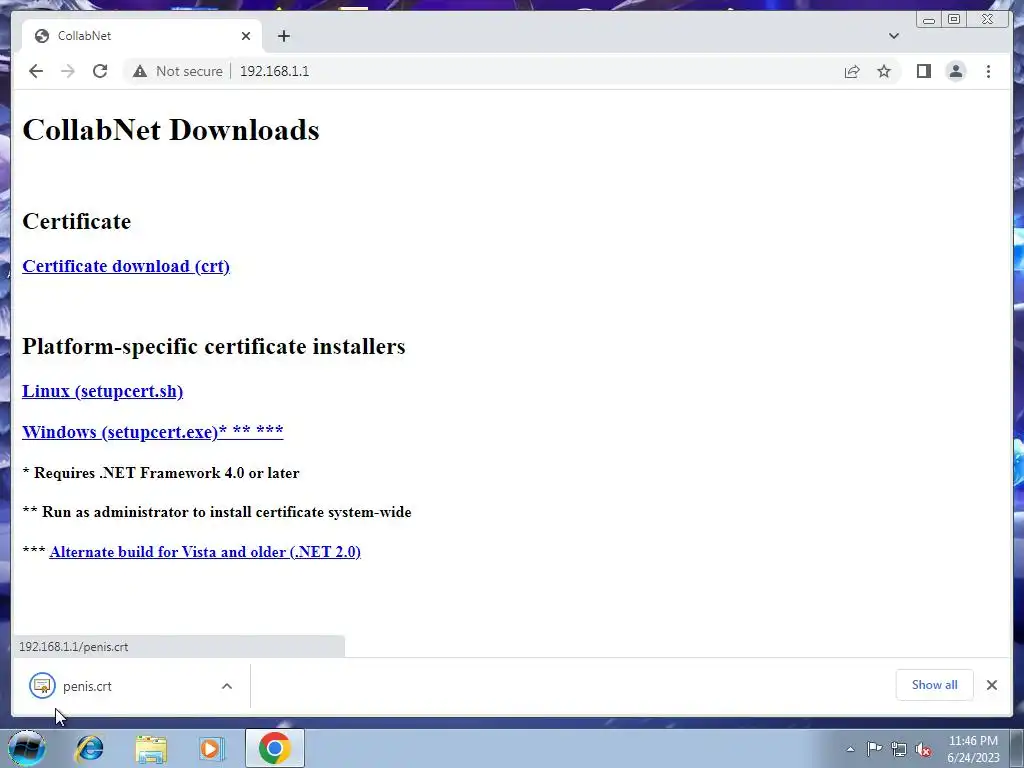Expand options caret for penis.crt download
The width and height of the screenshot is (1024, 768).
[x=227, y=686]
